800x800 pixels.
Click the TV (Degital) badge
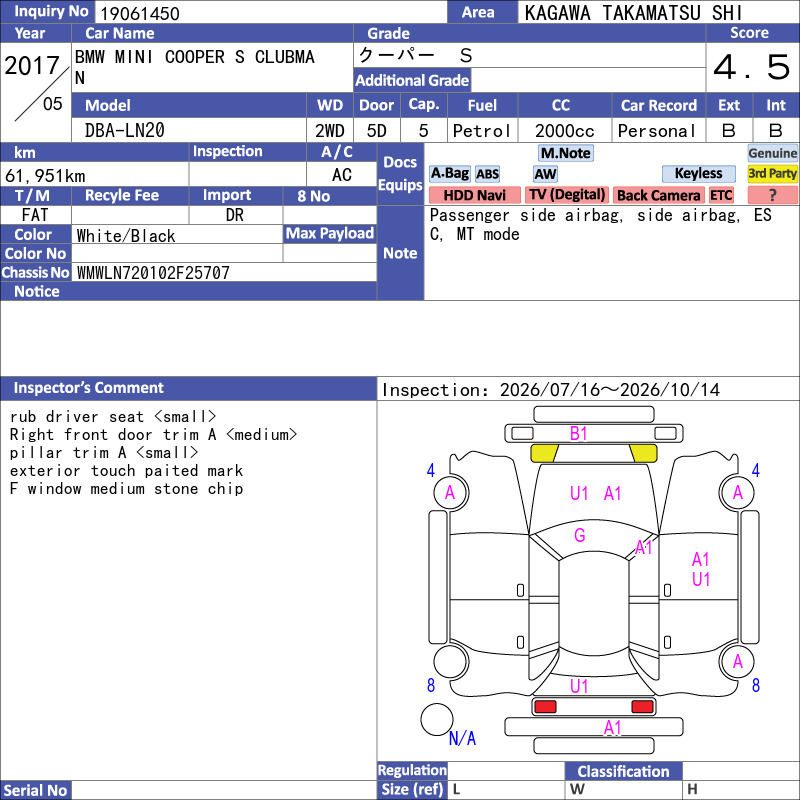pyautogui.click(x=567, y=195)
